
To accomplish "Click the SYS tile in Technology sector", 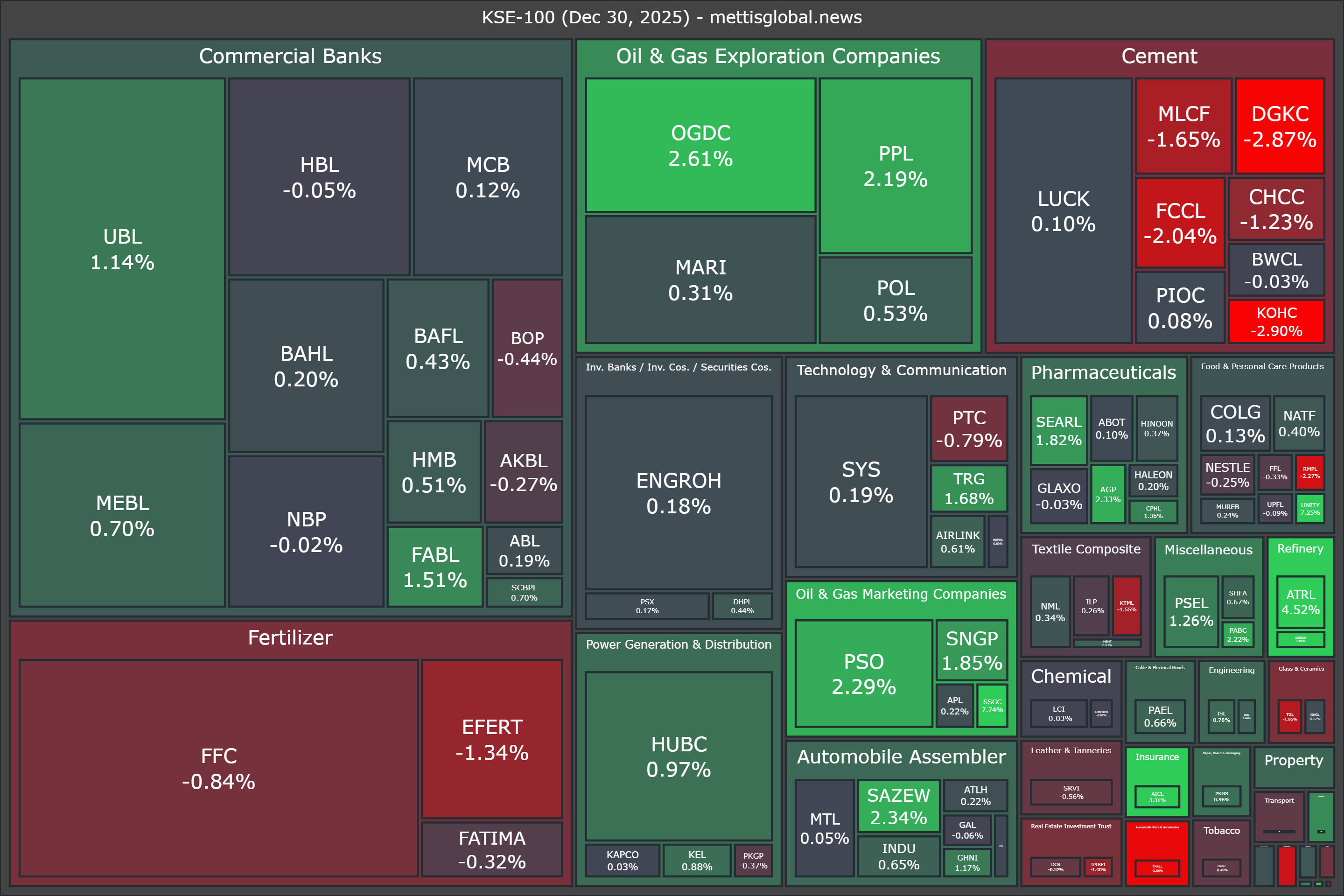I will coord(861,482).
